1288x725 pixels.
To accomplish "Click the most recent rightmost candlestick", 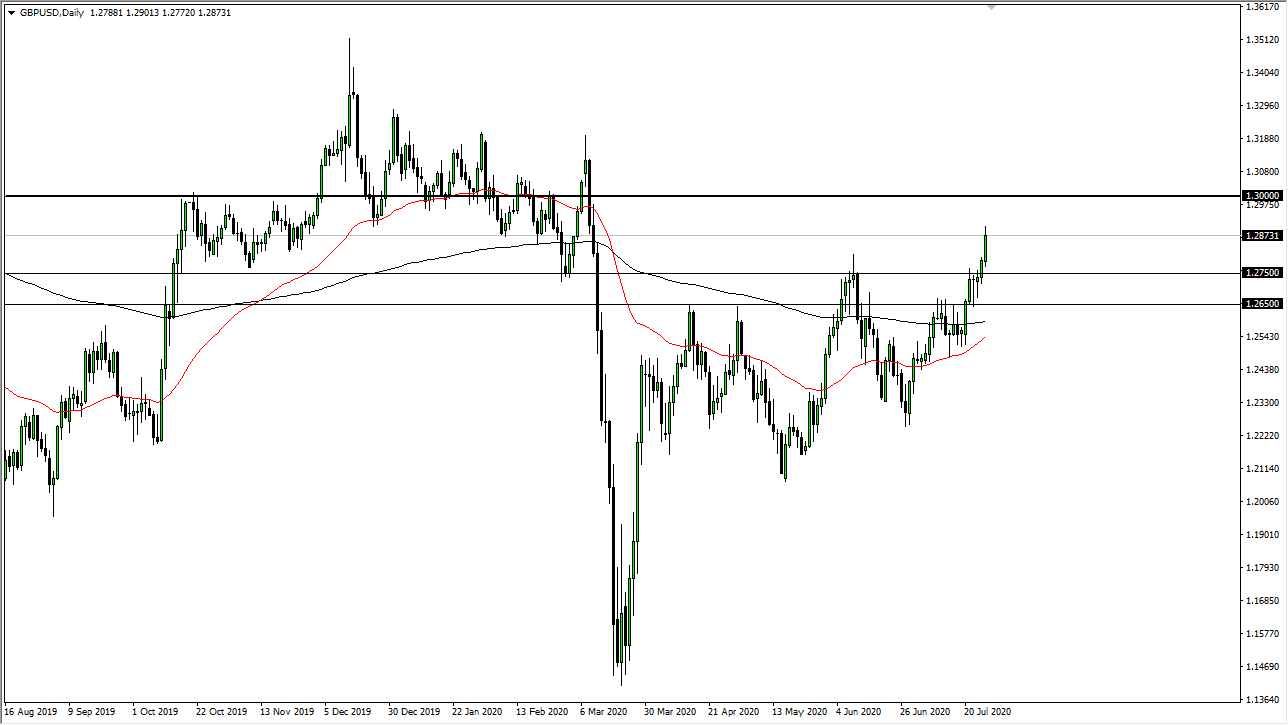I will [984, 250].
